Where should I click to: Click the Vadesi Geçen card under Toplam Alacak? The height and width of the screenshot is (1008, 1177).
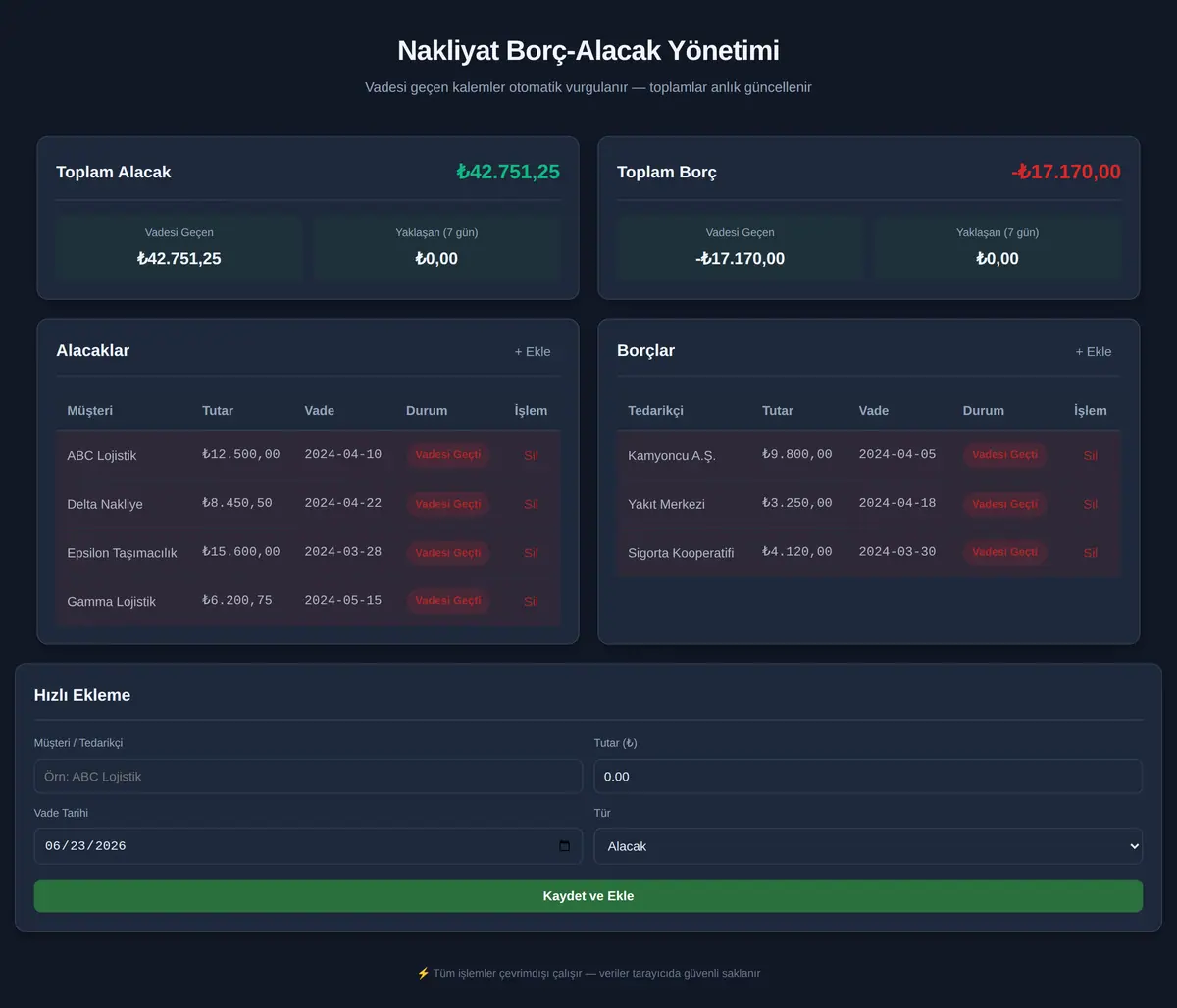tap(179, 247)
